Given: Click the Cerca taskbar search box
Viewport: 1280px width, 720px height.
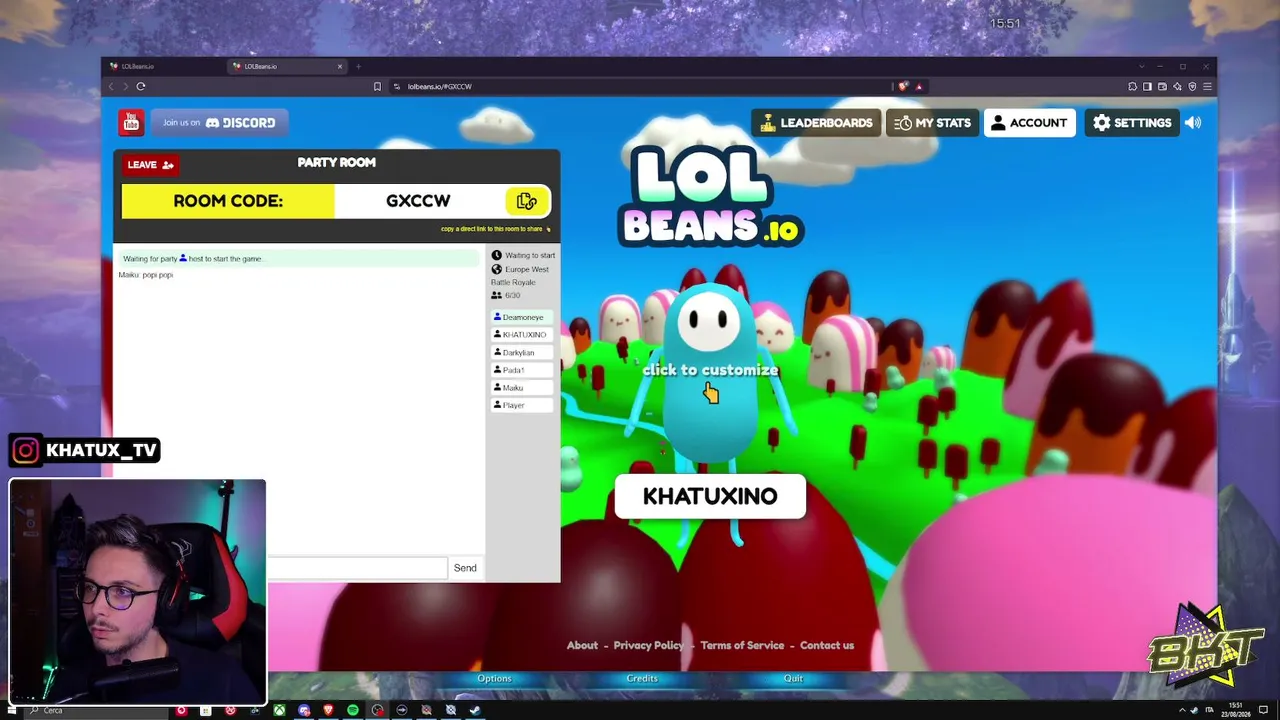Looking at the screenshot, I should tap(95, 710).
